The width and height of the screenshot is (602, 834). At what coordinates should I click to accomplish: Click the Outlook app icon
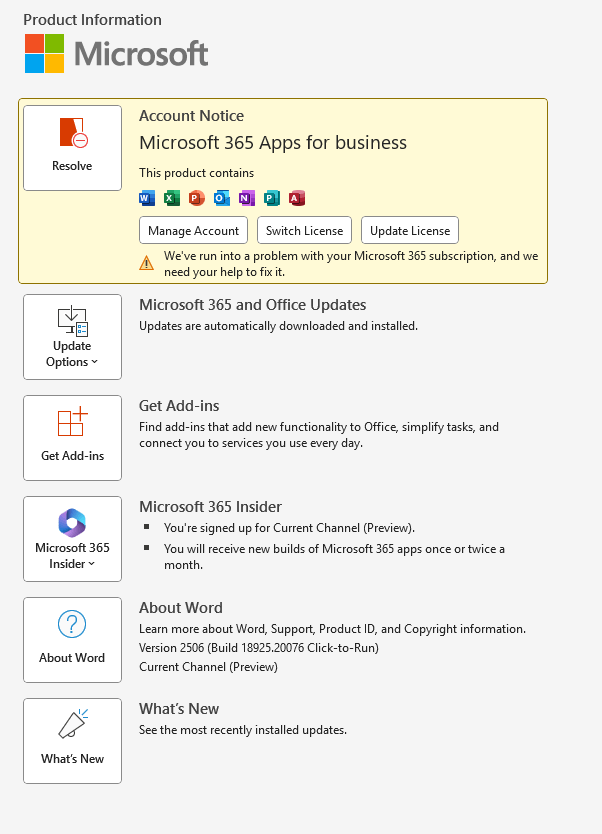coord(222,197)
